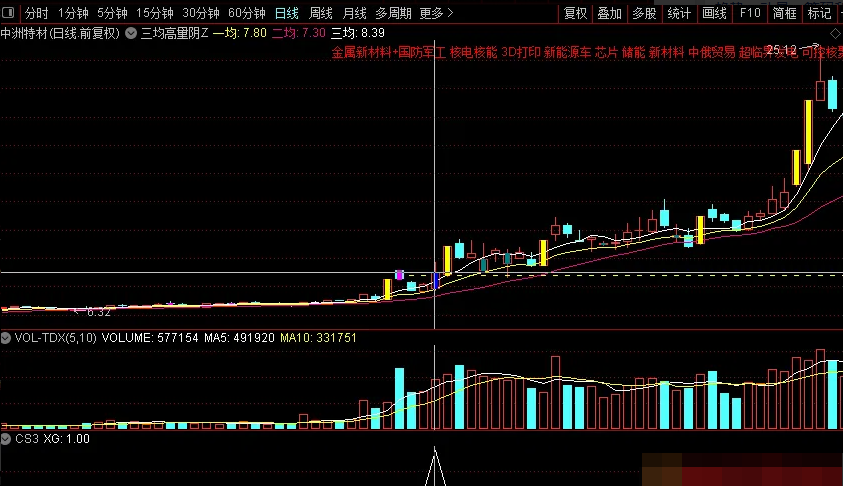Click the 3D打印 concept tag
The height and width of the screenshot is (486, 843).
pyautogui.click(x=520, y=52)
